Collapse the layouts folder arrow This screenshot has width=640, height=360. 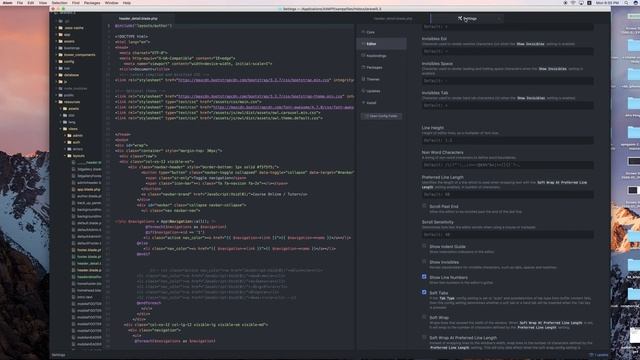[65, 156]
